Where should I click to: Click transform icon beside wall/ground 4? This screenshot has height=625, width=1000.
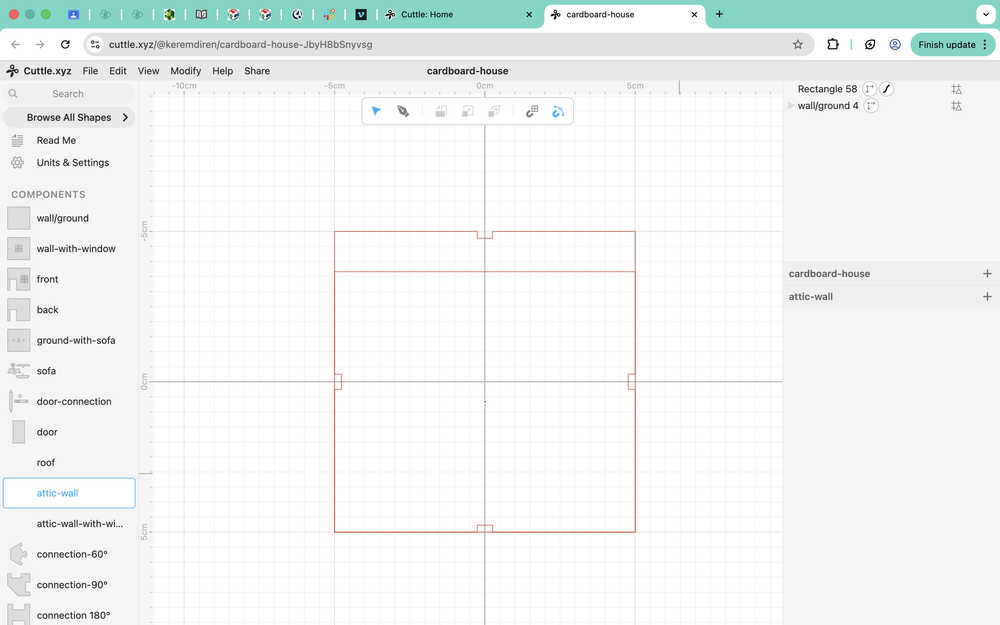(x=871, y=106)
